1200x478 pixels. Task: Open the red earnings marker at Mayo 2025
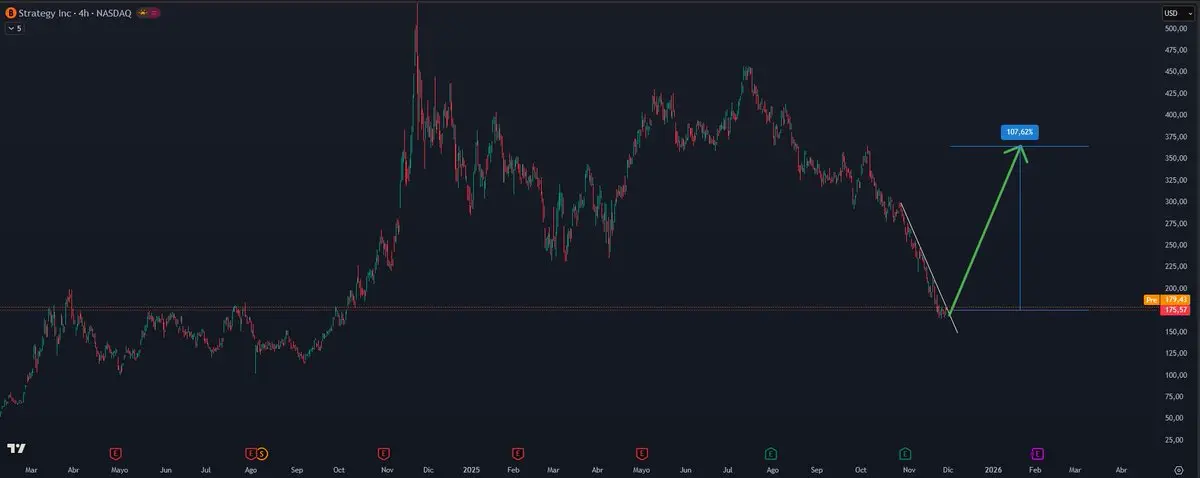point(640,453)
